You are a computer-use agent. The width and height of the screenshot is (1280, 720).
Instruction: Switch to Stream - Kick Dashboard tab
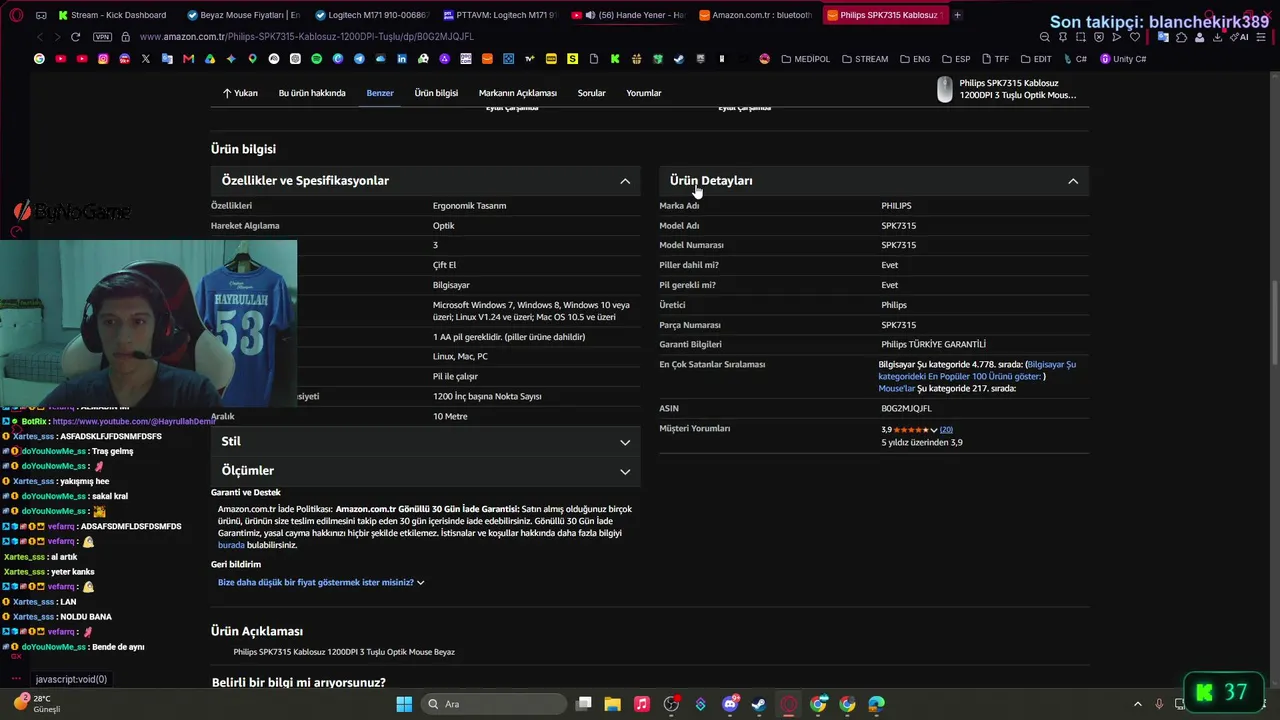point(113,15)
